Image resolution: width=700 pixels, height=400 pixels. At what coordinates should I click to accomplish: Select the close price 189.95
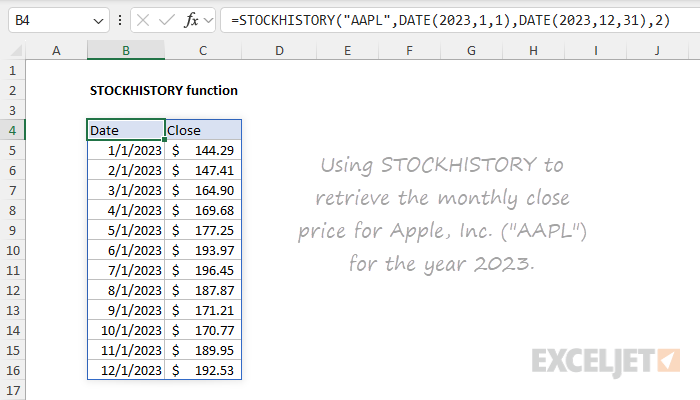(x=203, y=350)
